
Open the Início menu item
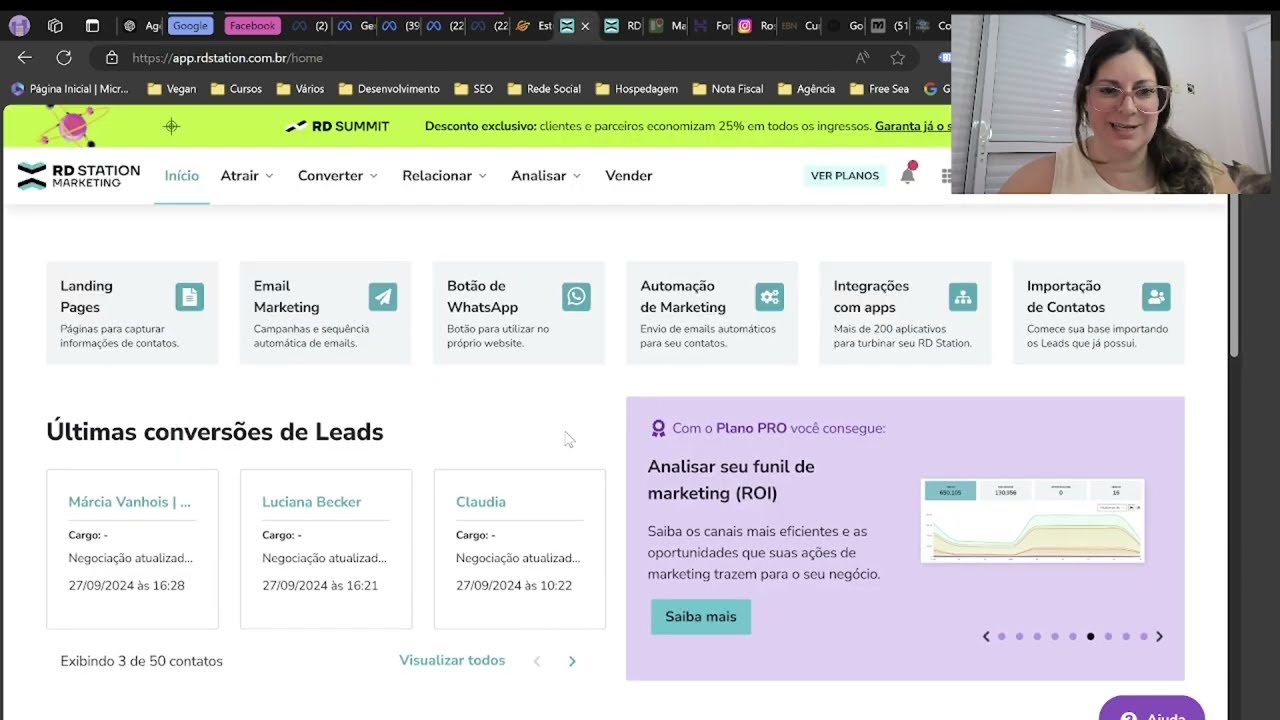(x=182, y=176)
